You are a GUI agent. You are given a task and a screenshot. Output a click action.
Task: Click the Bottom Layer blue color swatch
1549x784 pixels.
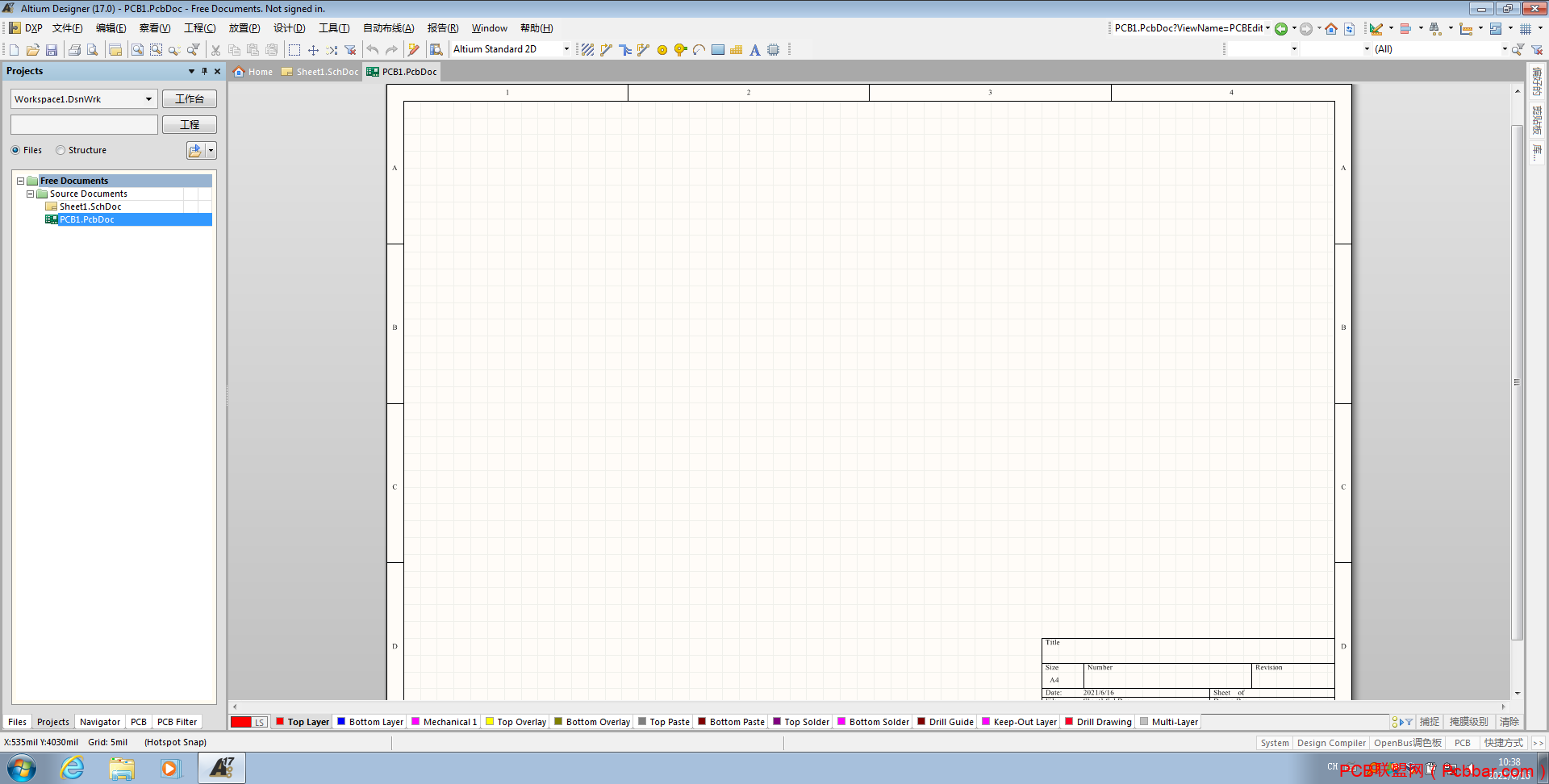point(341,721)
